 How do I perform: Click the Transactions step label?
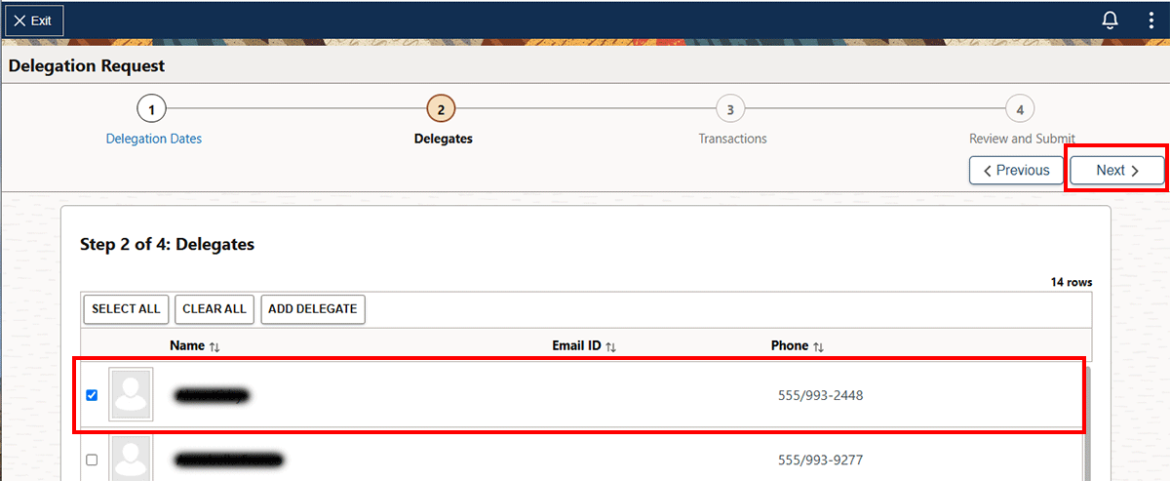732,139
